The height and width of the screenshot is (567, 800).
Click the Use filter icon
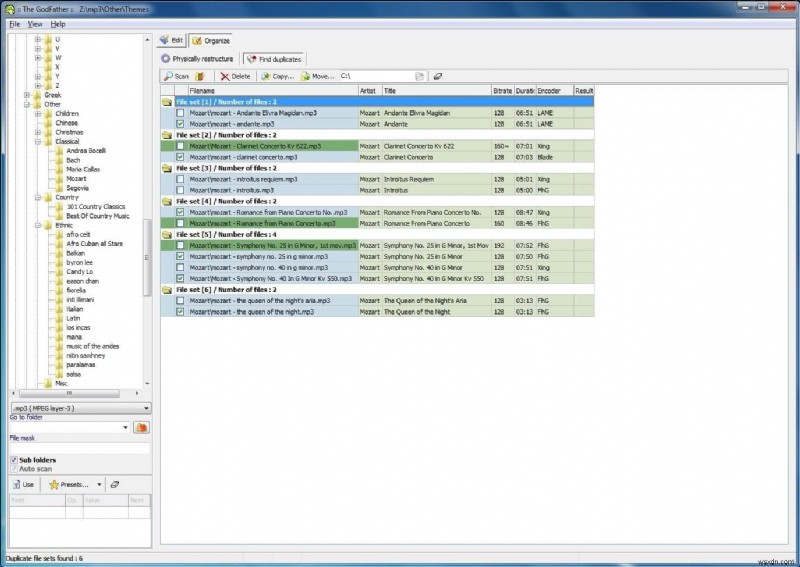click(x=17, y=485)
